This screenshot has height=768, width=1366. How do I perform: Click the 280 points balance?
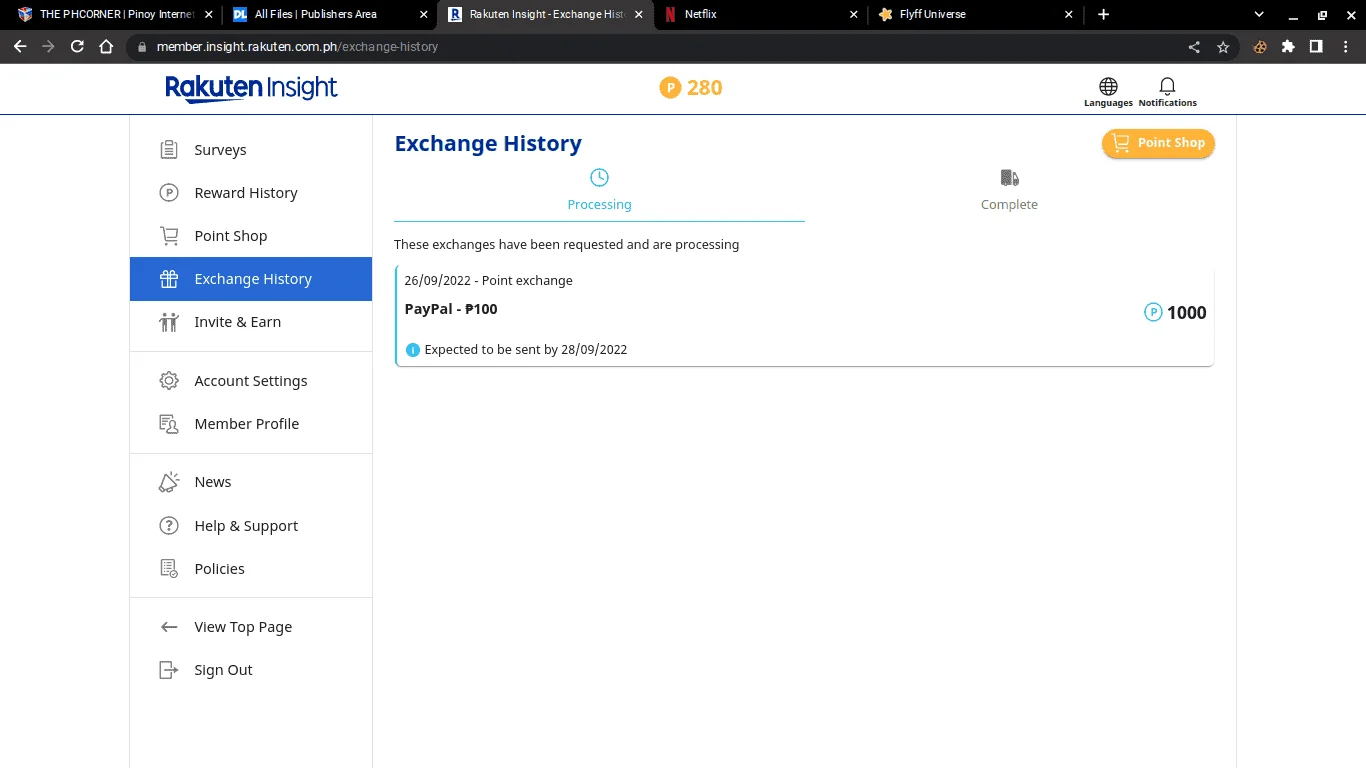704,88
